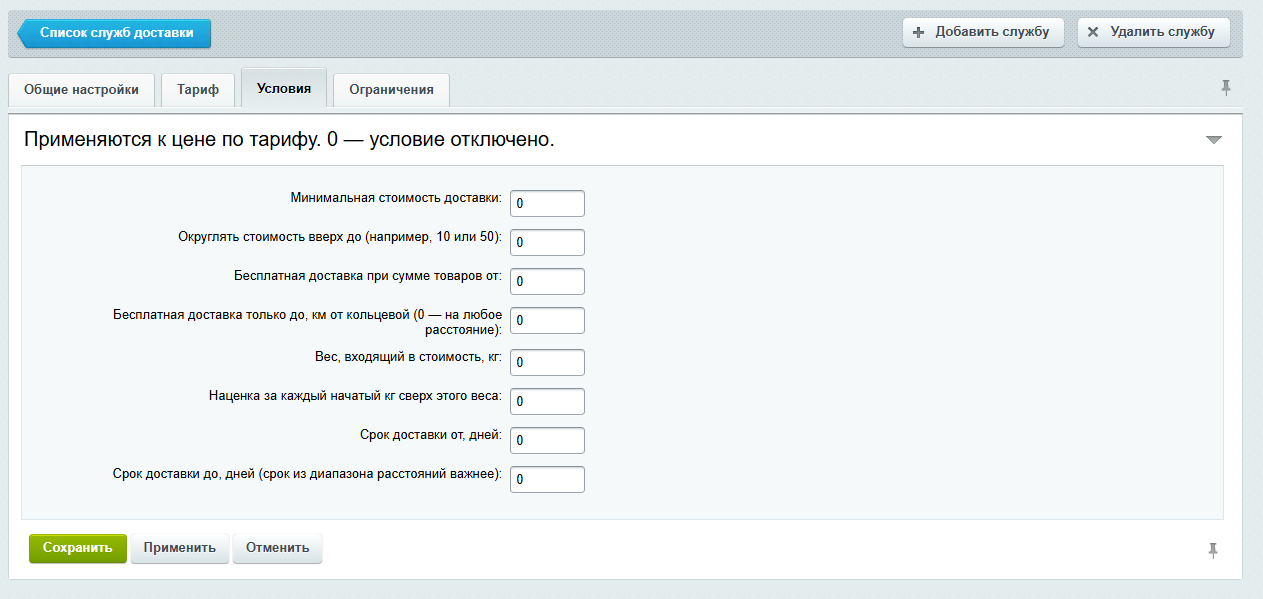Image resolution: width=1263 pixels, height=599 pixels.
Task: Click the pushpin icon beside the Отменить button
Action: click(1213, 550)
